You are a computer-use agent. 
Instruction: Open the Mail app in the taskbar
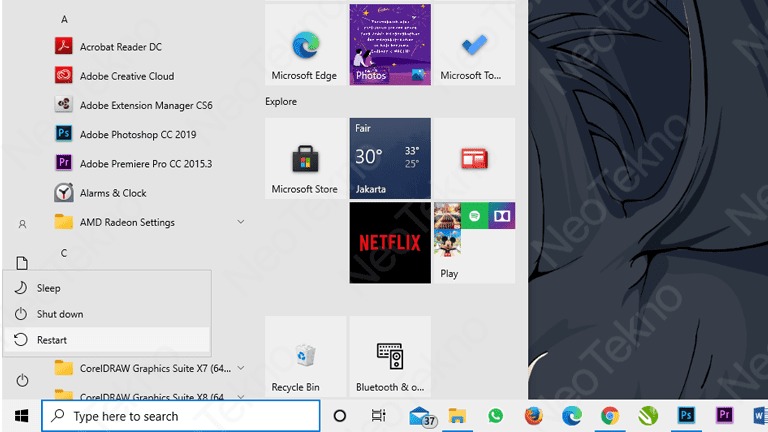click(421, 416)
